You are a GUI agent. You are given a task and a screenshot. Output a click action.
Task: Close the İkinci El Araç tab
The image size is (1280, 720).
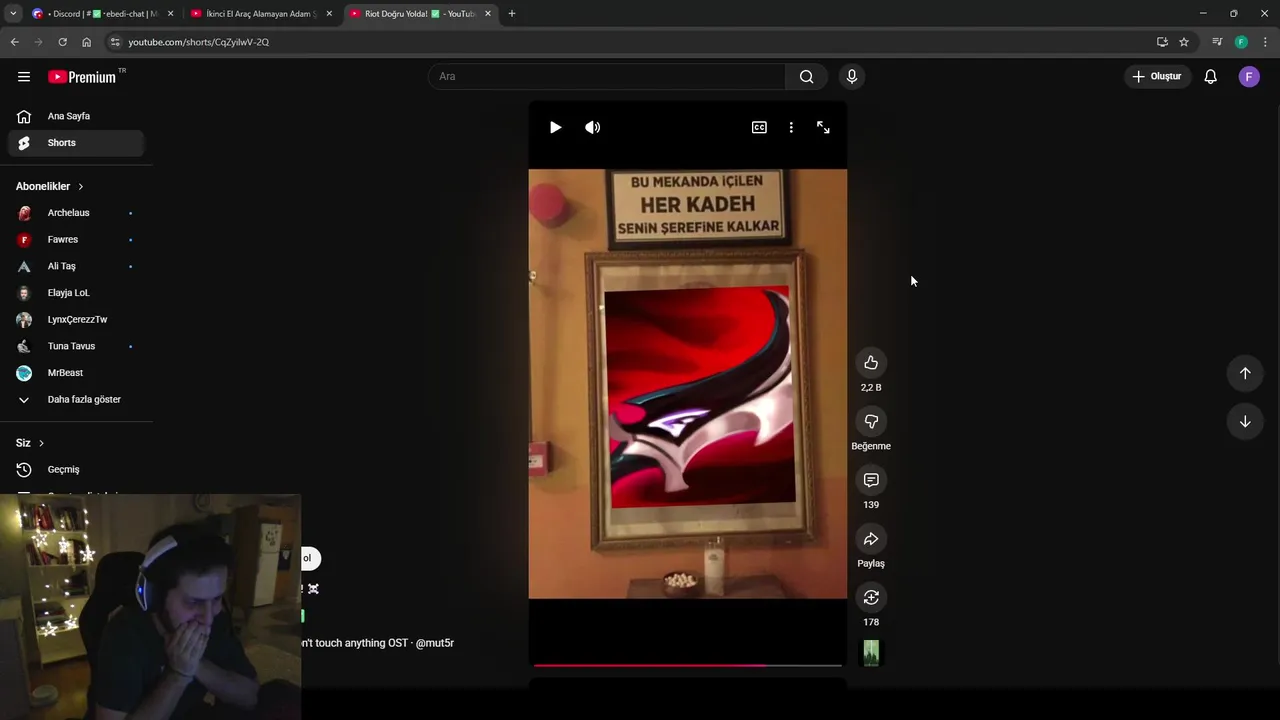329,14
